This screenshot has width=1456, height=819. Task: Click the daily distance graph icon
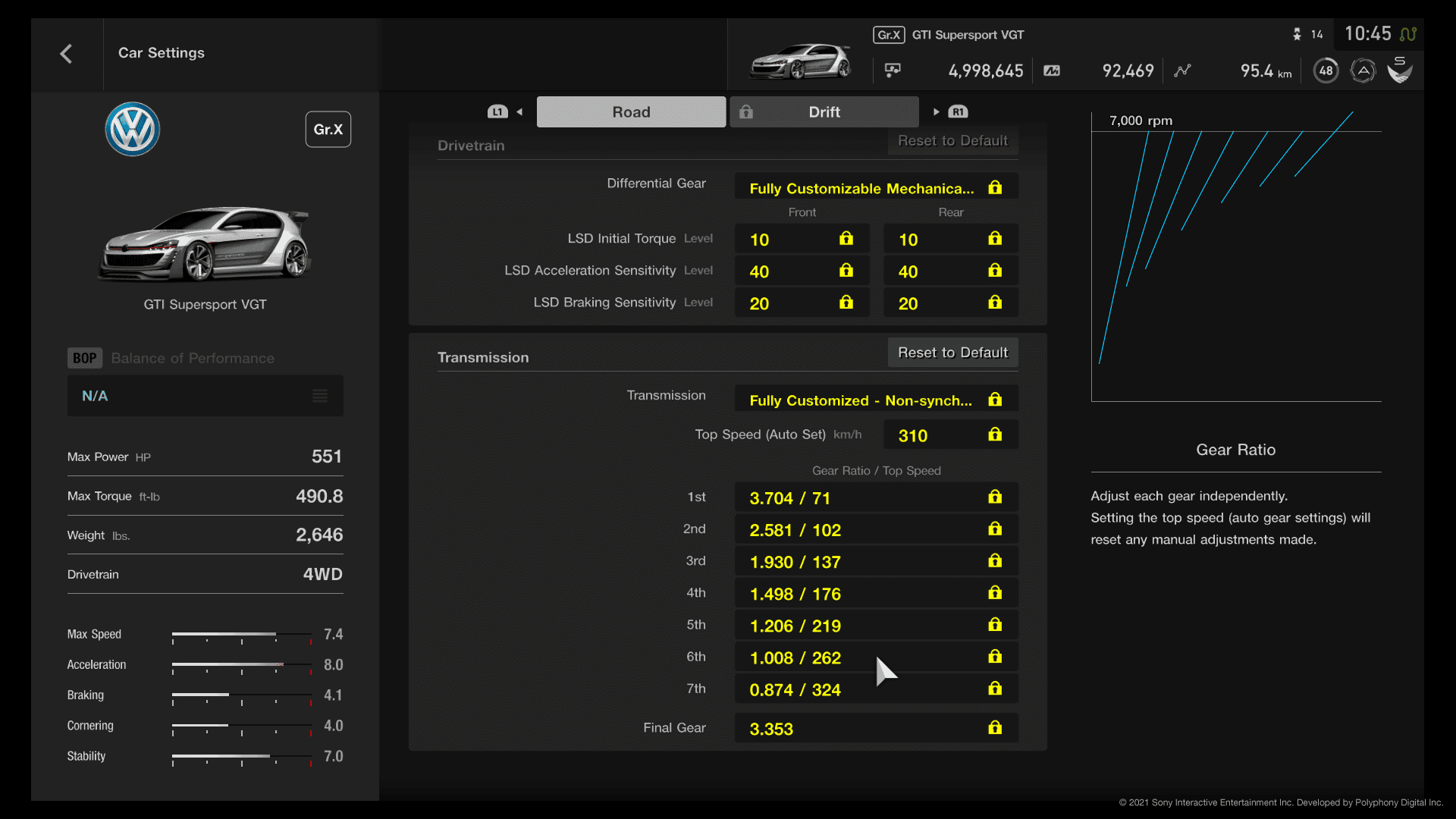point(1182,71)
